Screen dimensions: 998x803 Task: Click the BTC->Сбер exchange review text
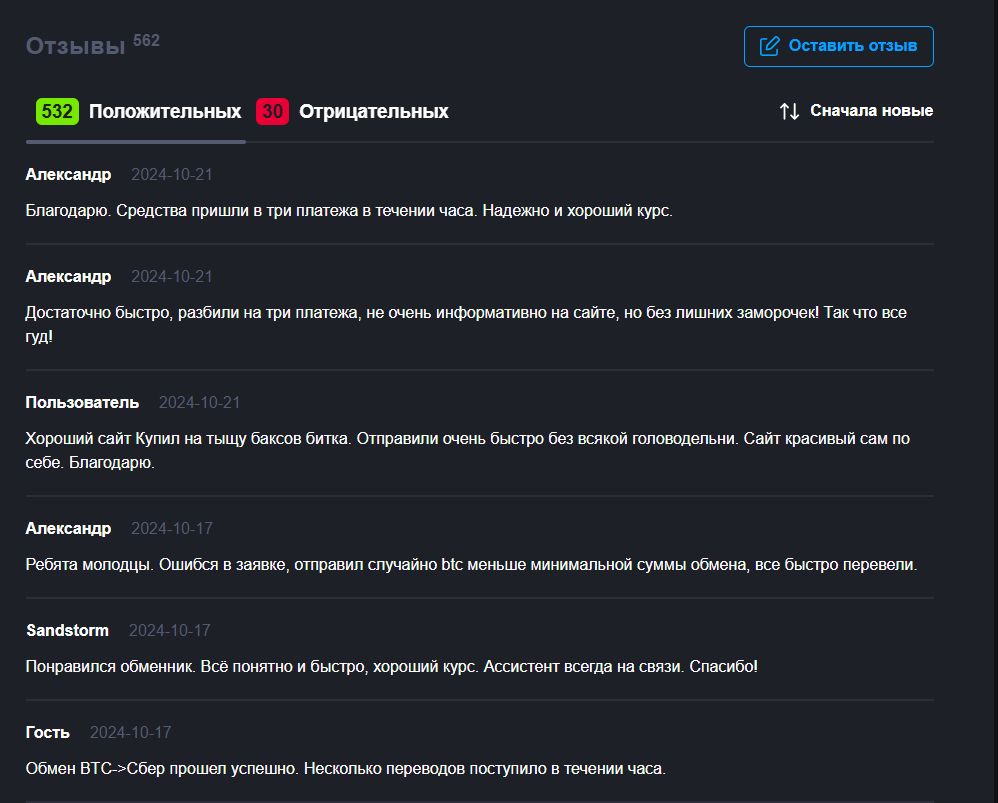pyautogui.click(x=345, y=768)
